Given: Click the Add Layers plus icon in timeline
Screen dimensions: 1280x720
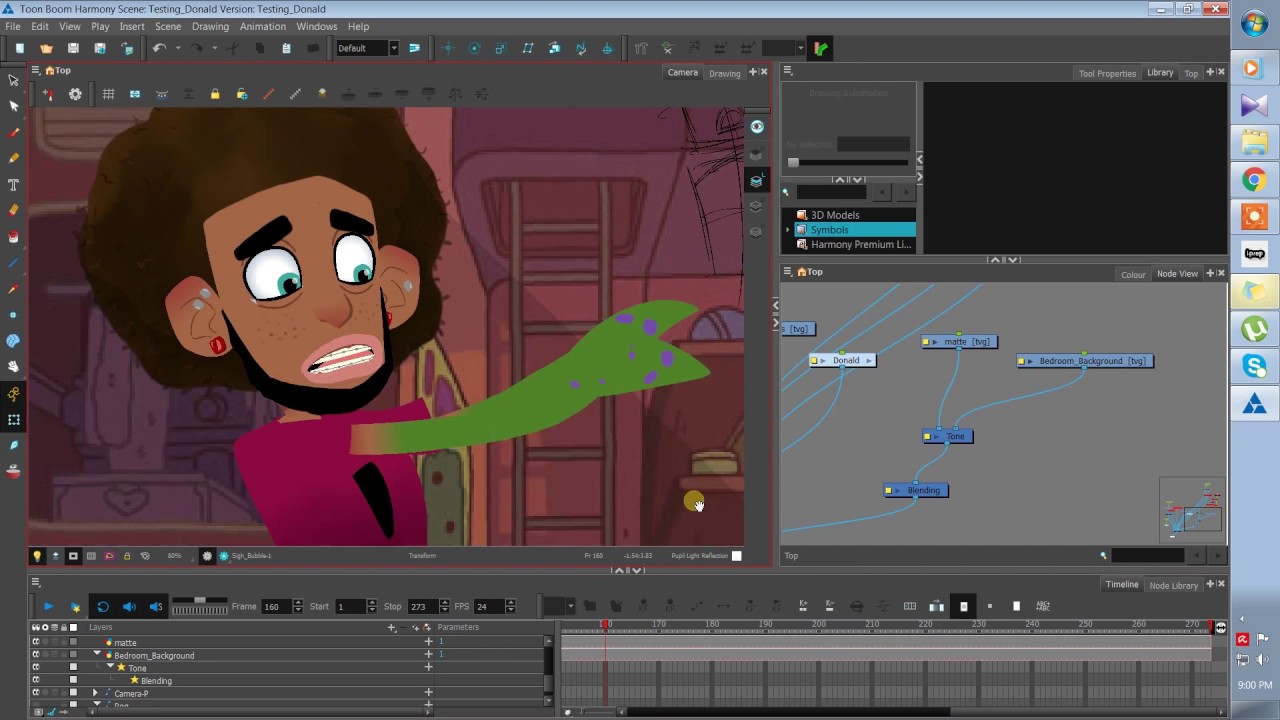Looking at the screenshot, I should click(x=392, y=628).
